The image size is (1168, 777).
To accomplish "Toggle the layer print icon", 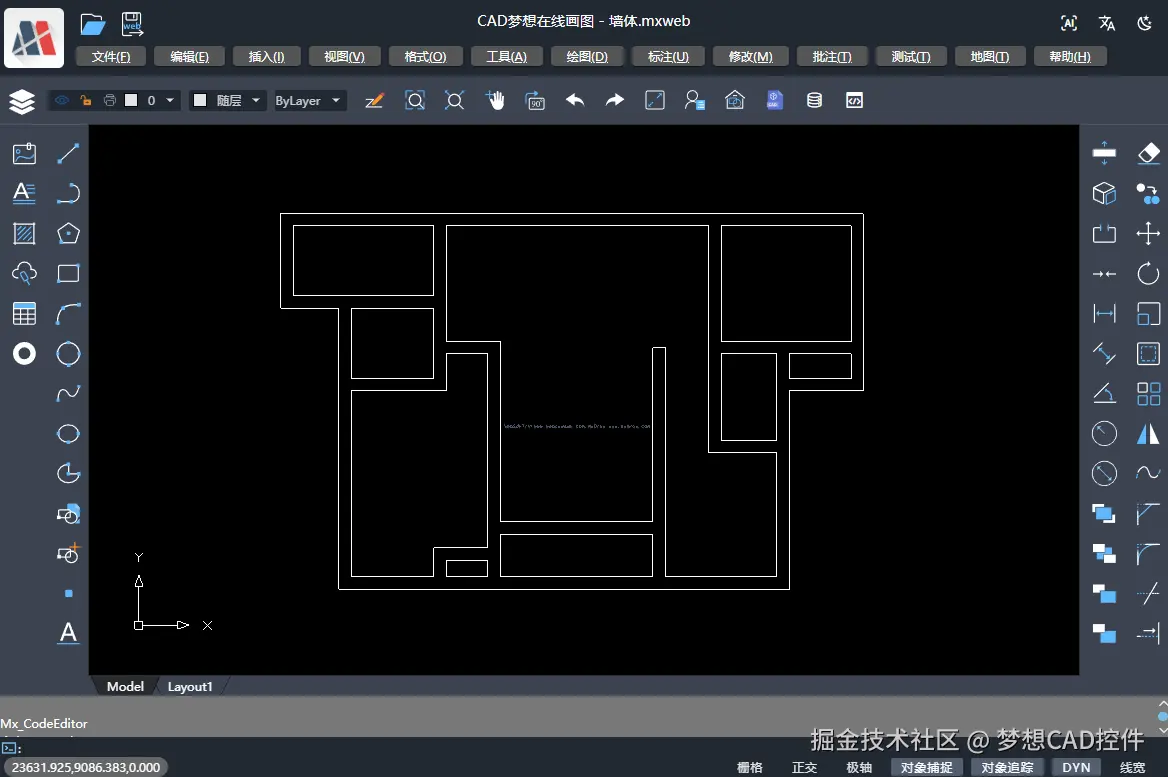I will [110, 100].
